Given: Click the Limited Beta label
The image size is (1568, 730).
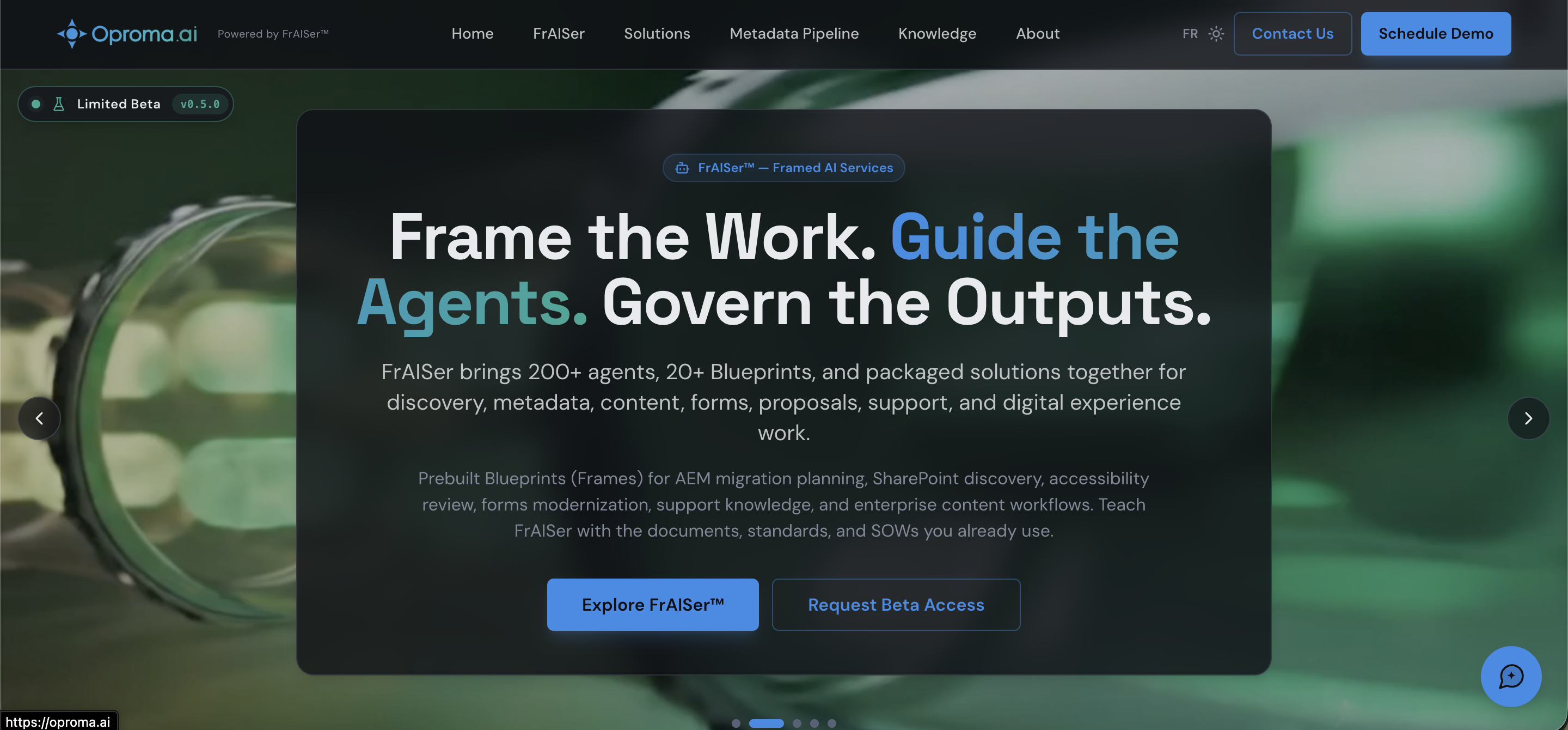Looking at the screenshot, I should click(x=119, y=104).
